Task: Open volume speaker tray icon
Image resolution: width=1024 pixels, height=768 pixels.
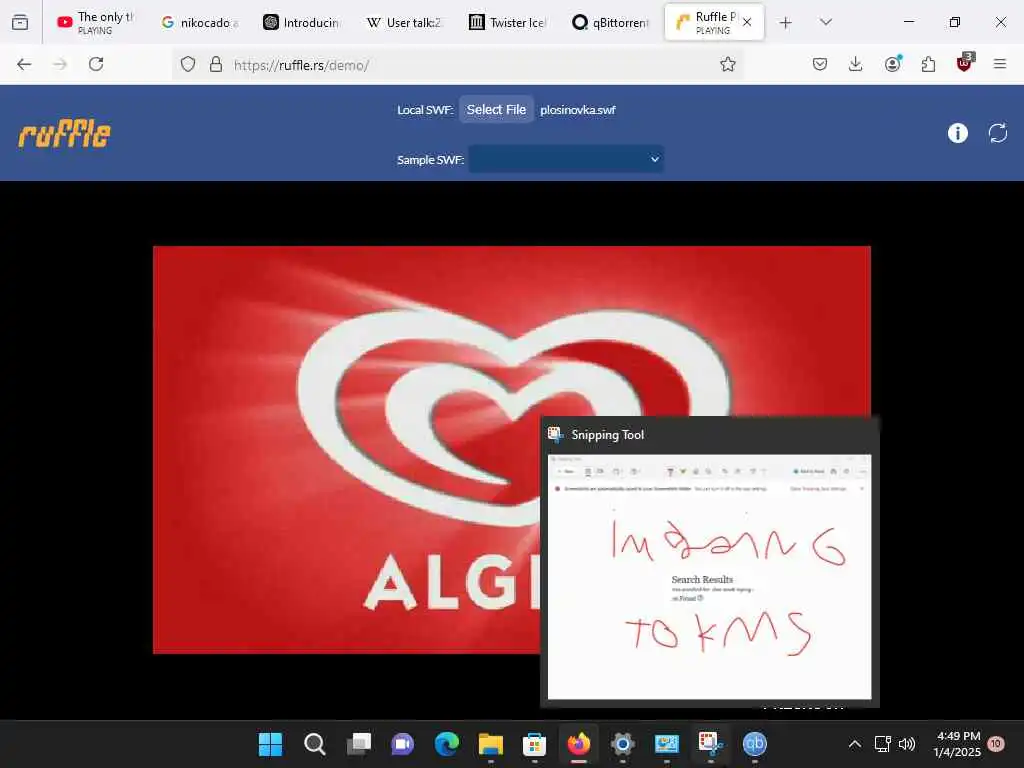Action: 907,744
